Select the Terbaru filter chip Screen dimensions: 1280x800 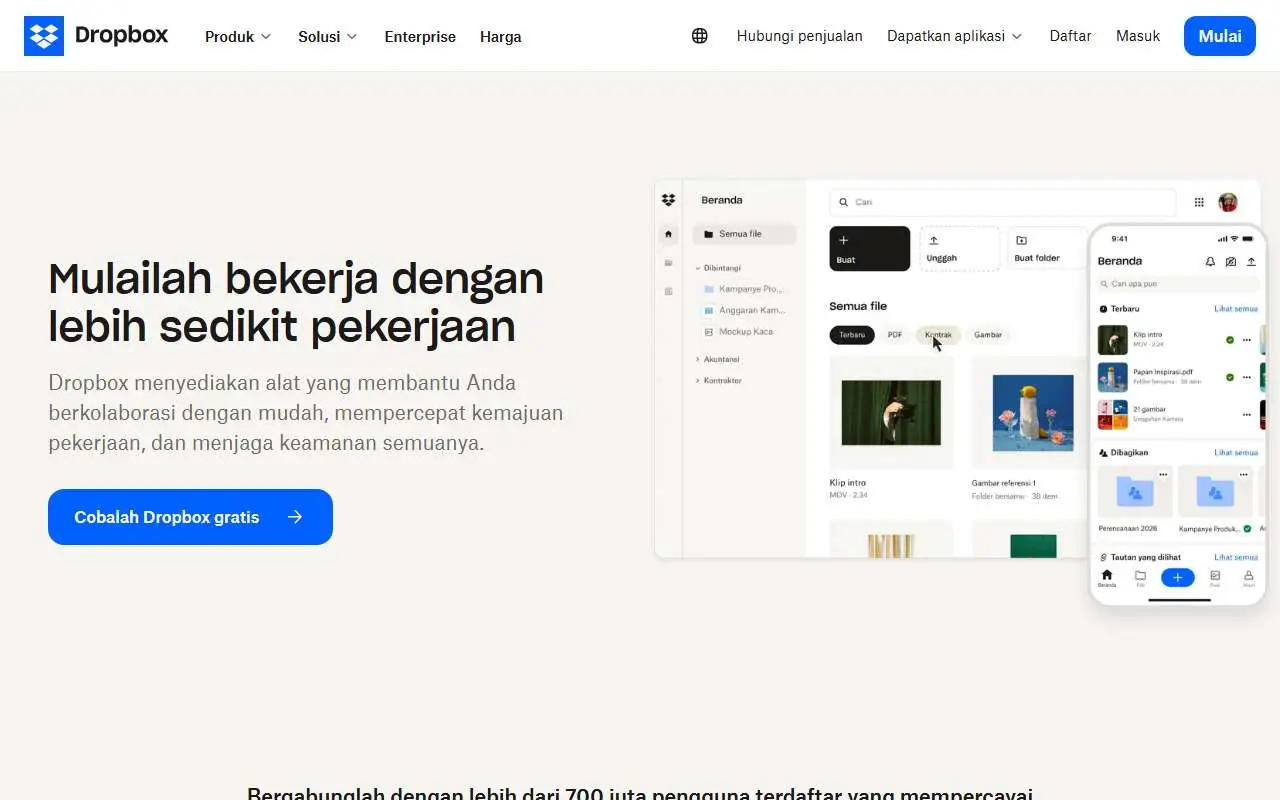852,335
